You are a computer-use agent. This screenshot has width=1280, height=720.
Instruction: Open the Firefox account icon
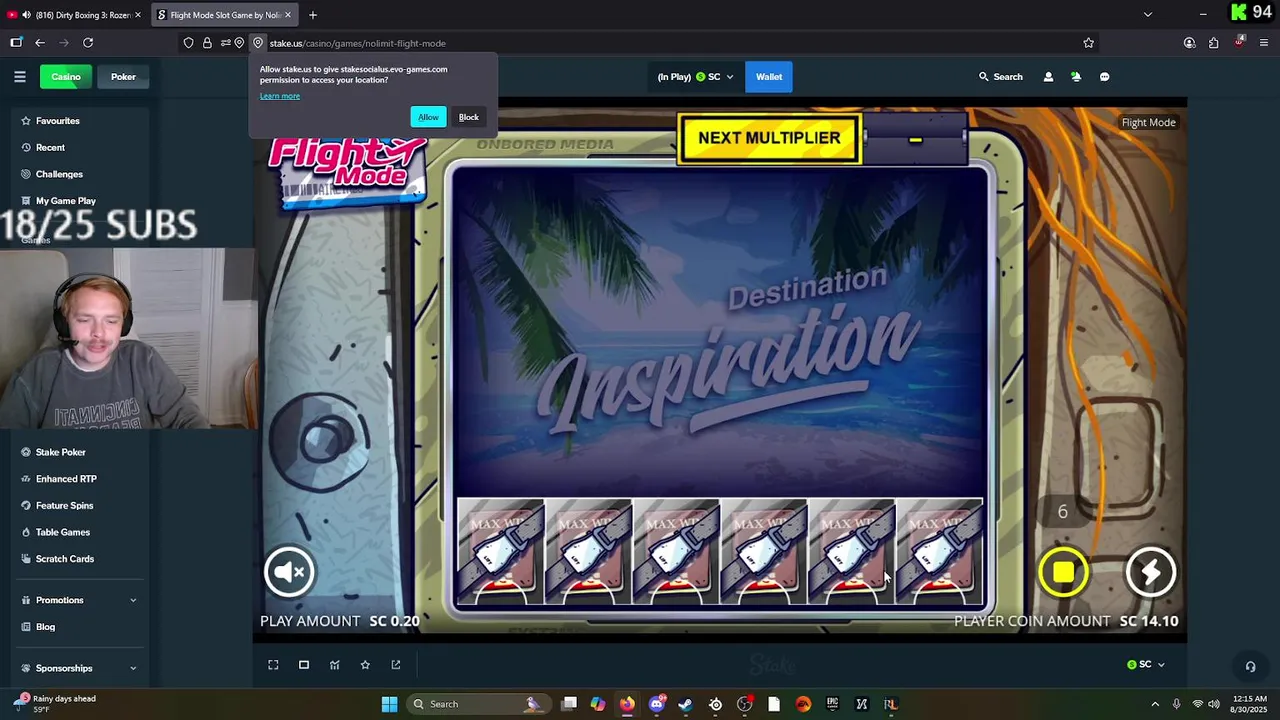pyautogui.click(x=1189, y=43)
